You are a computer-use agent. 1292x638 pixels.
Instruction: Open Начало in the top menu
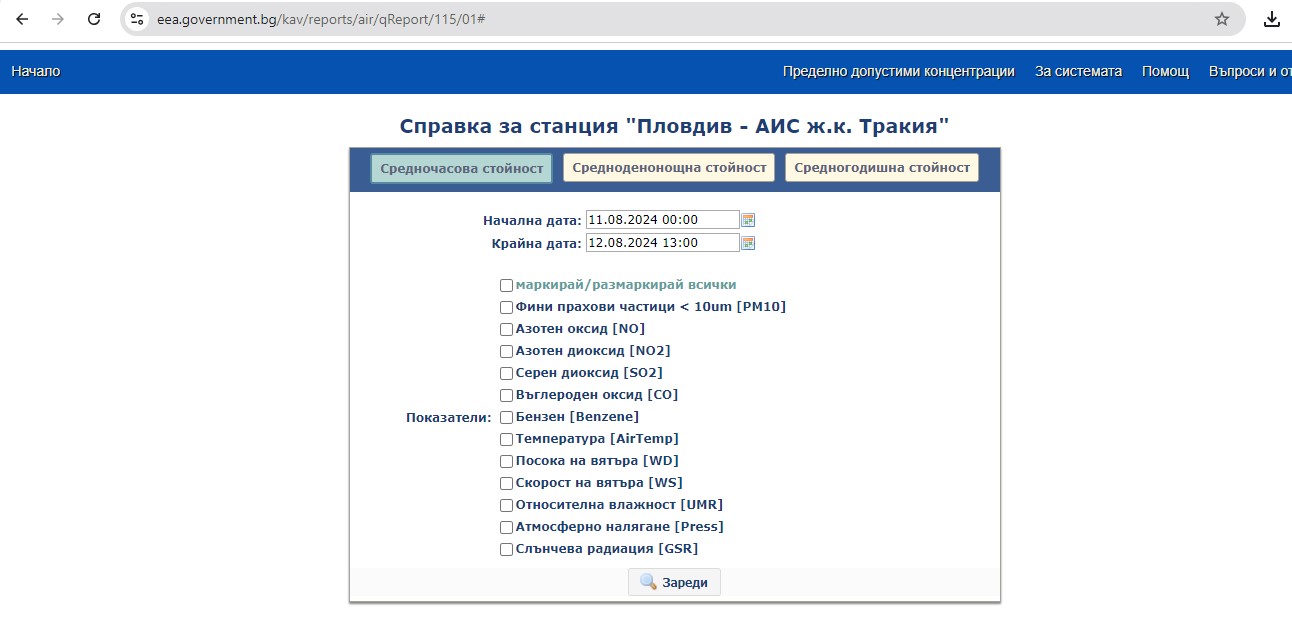tap(36, 72)
